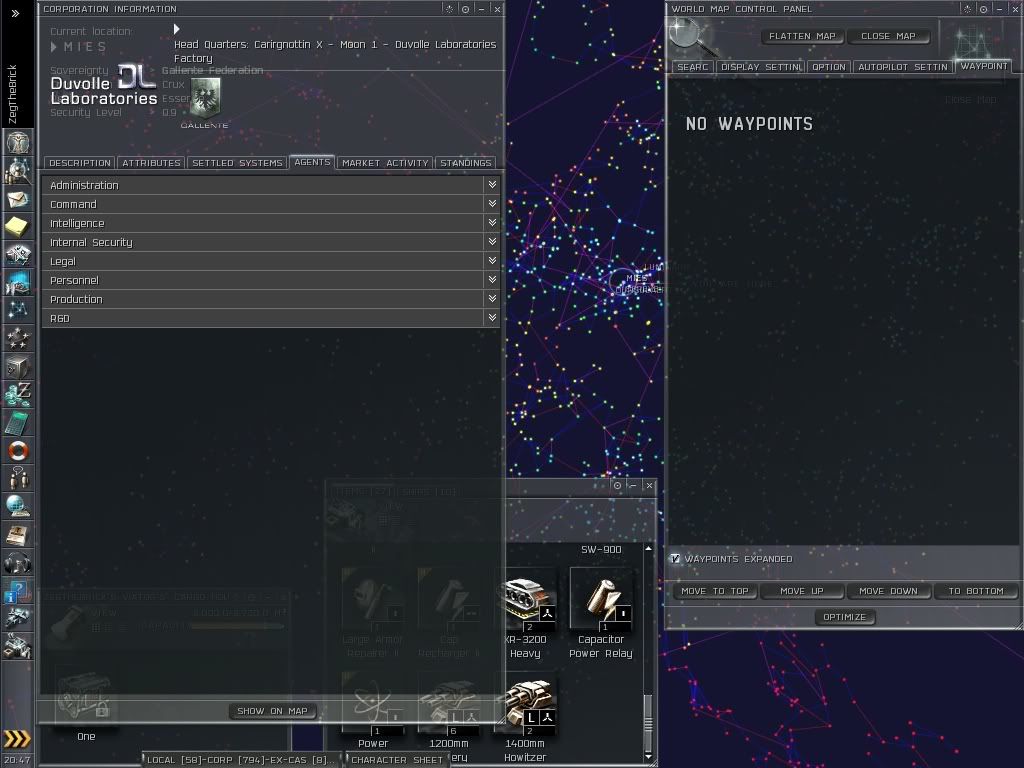Switch to the Attributes tab

[x=151, y=163]
